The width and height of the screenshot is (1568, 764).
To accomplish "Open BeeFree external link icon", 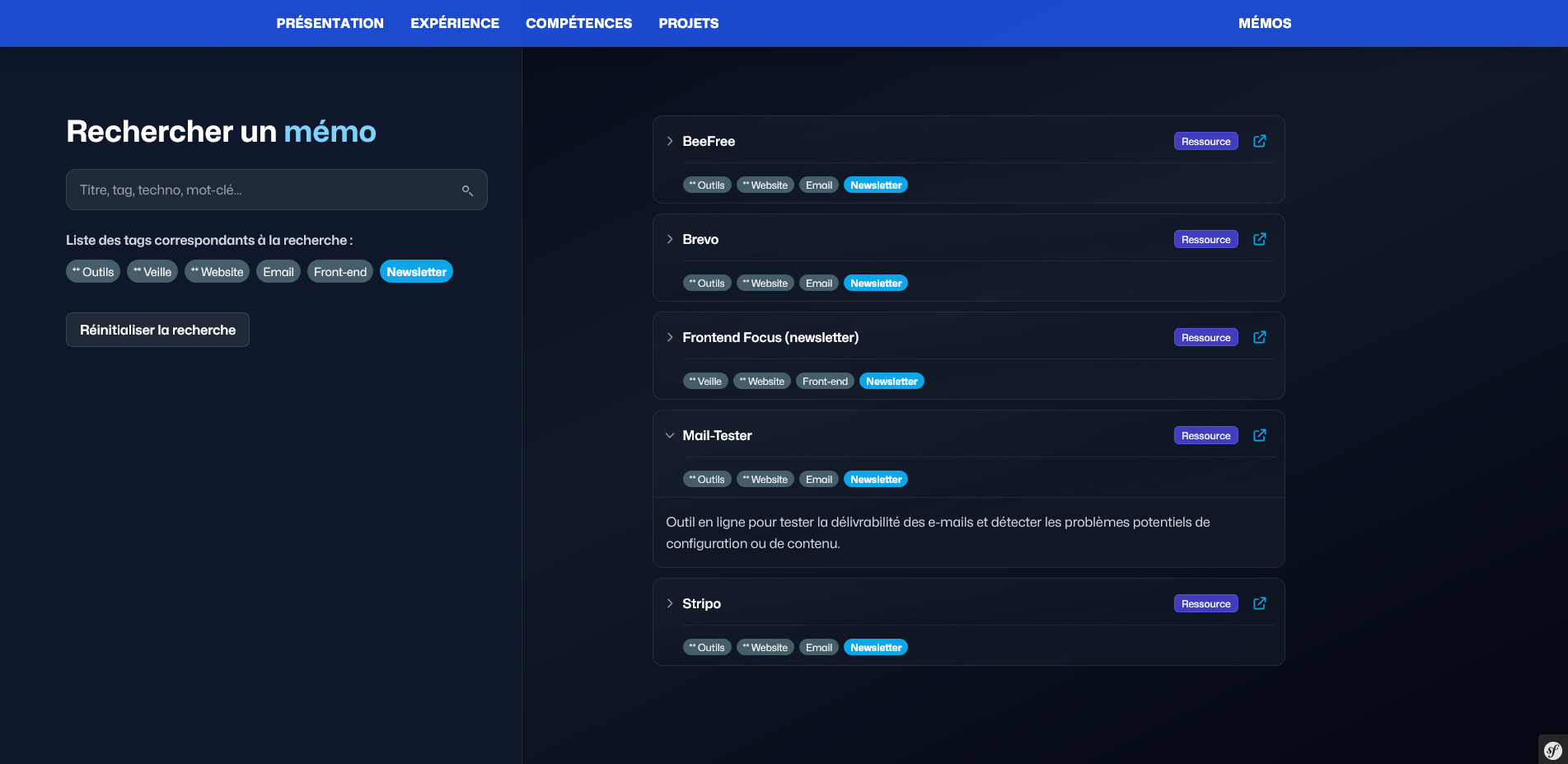I will click(x=1259, y=141).
